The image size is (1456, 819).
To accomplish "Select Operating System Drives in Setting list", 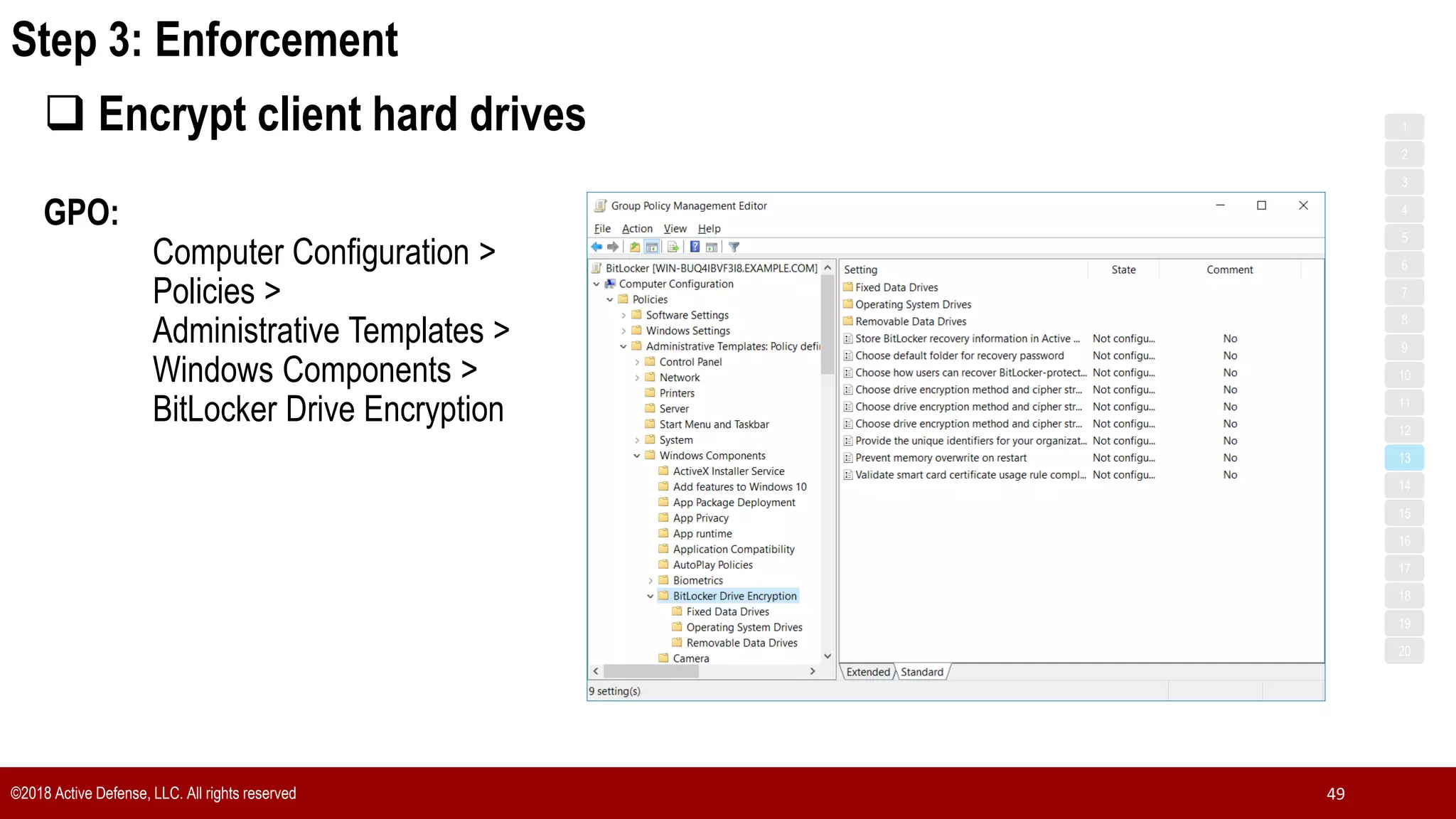I will coord(913,304).
